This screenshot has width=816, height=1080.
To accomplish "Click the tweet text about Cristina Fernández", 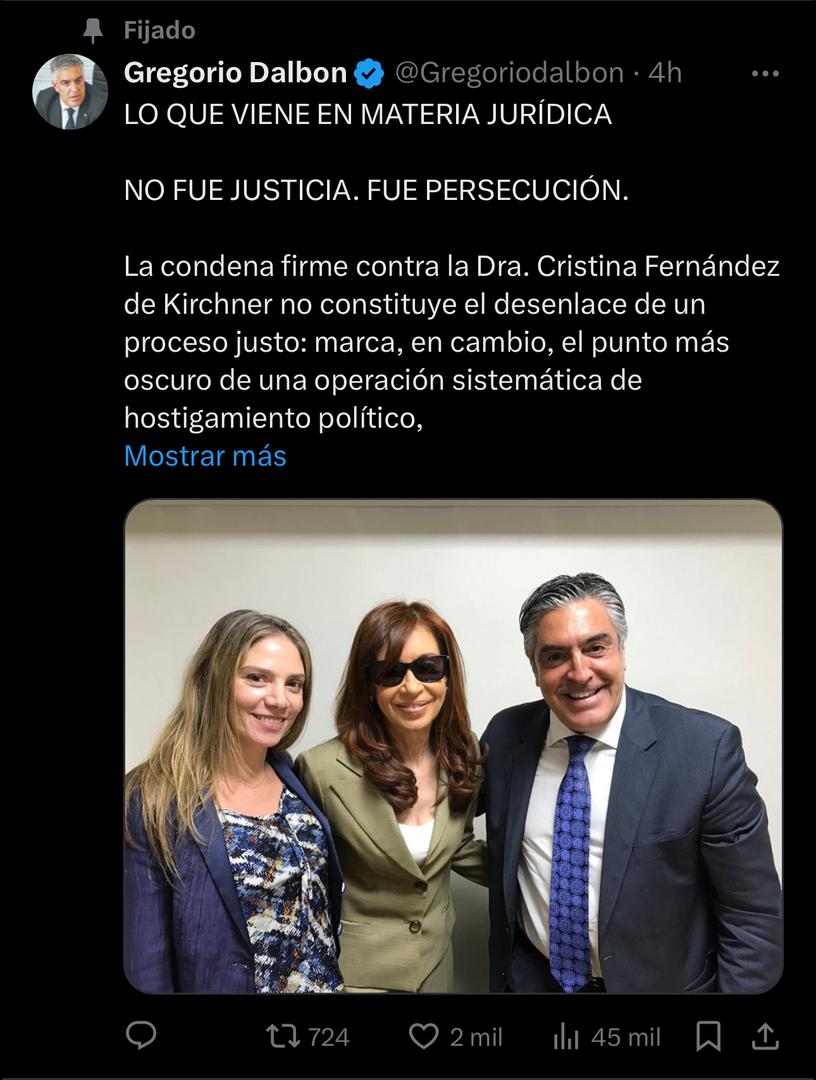I will [x=452, y=342].
